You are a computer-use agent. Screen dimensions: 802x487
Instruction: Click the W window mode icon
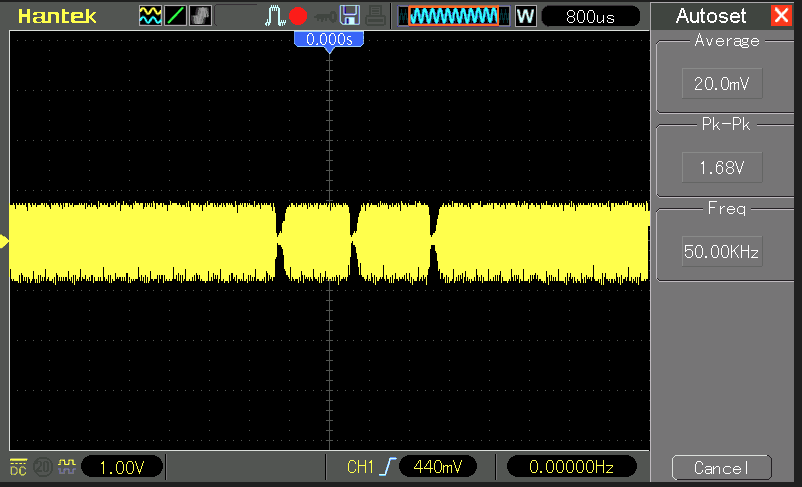(x=525, y=16)
